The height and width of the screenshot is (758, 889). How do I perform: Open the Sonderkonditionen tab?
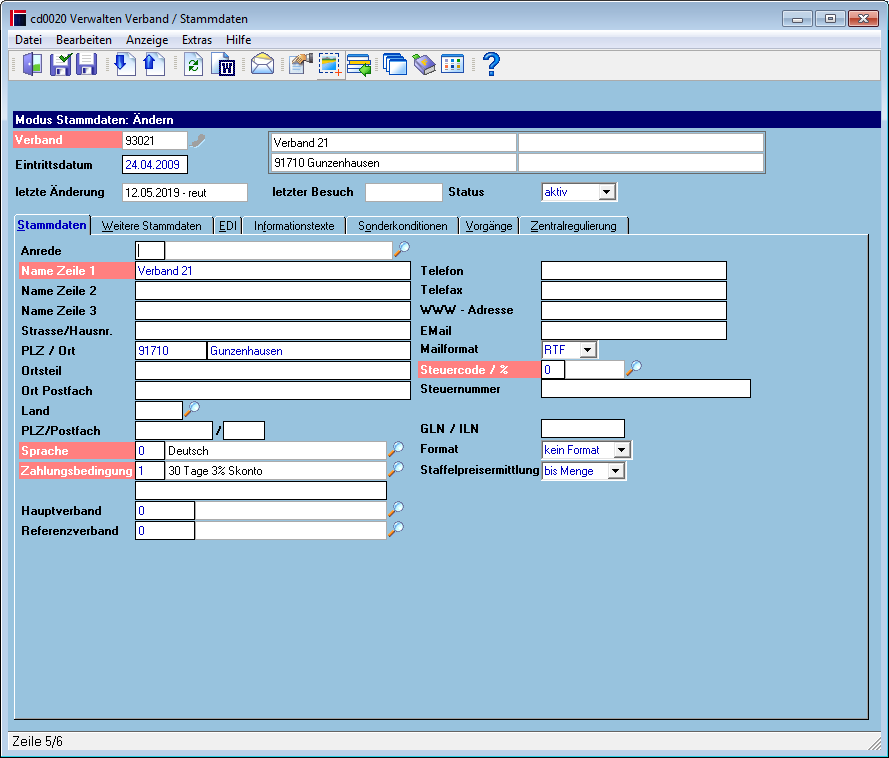pyautogui.click(x=403, y=226)
